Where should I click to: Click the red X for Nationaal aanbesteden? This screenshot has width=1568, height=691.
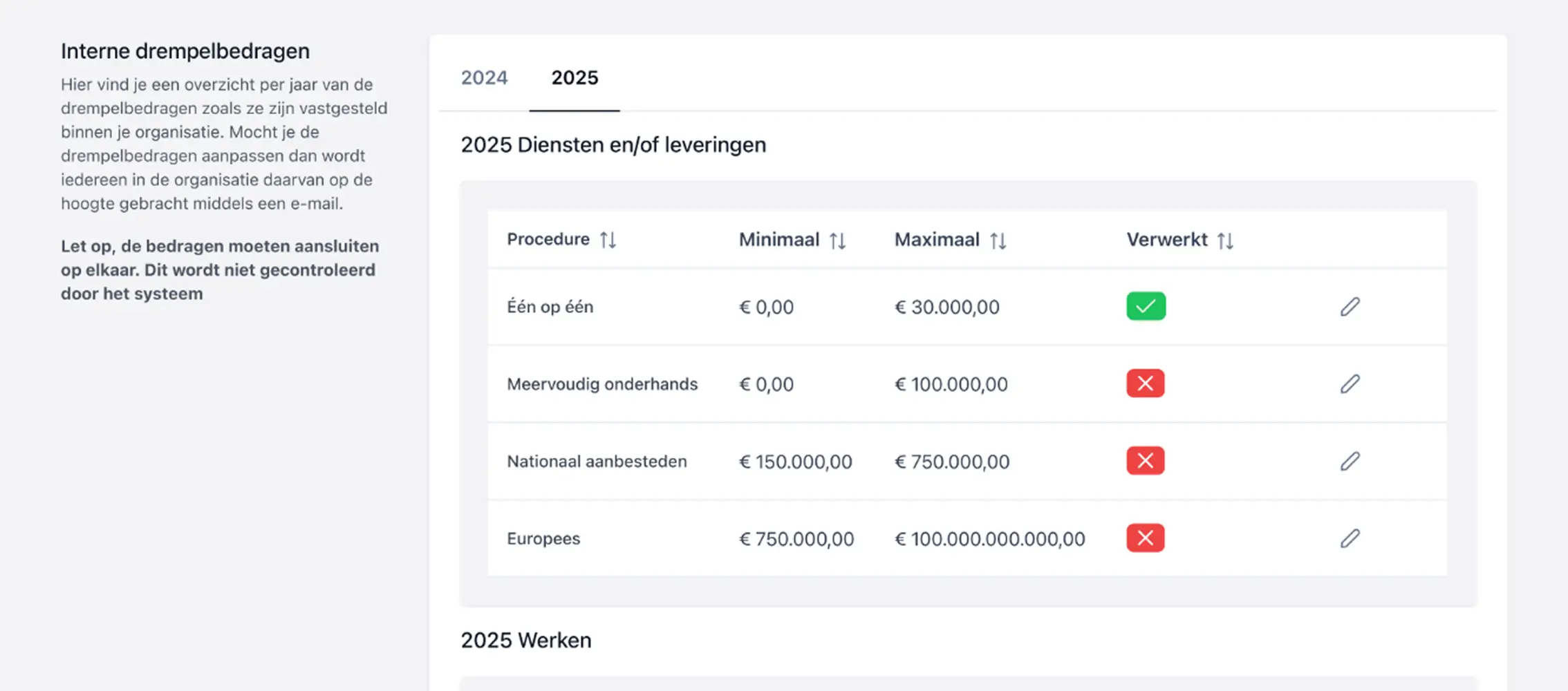click(1145, 461)
